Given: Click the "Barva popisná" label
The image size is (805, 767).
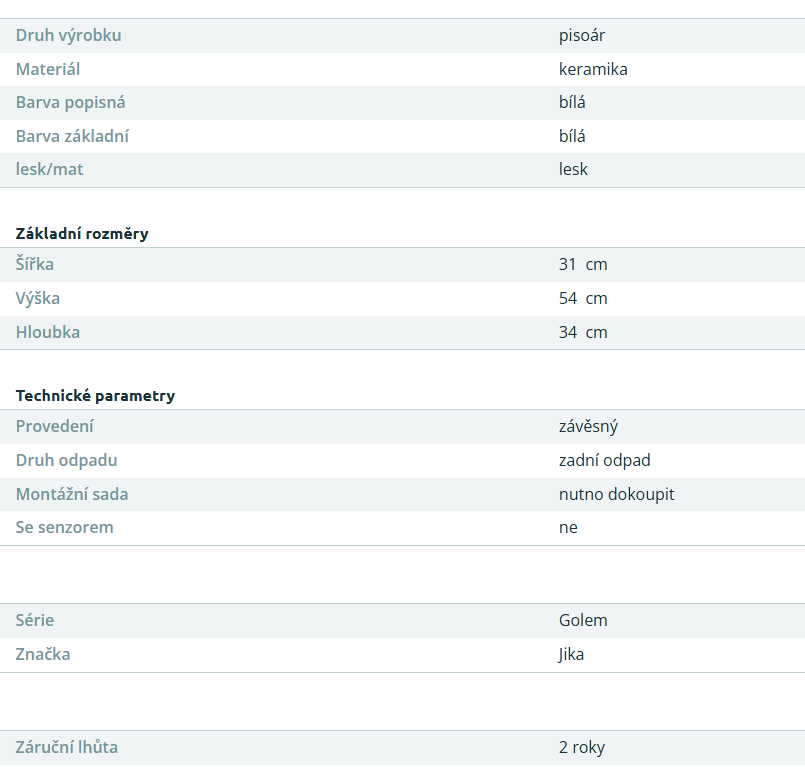Looking at the screenshot, I should (70, 103).
